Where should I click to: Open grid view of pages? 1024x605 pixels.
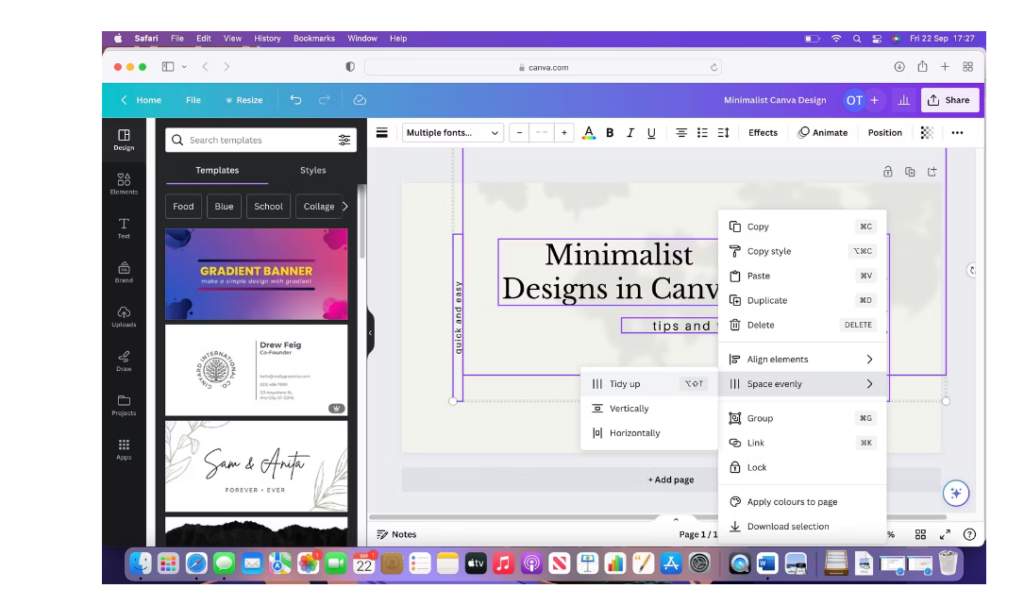(920, 534)
